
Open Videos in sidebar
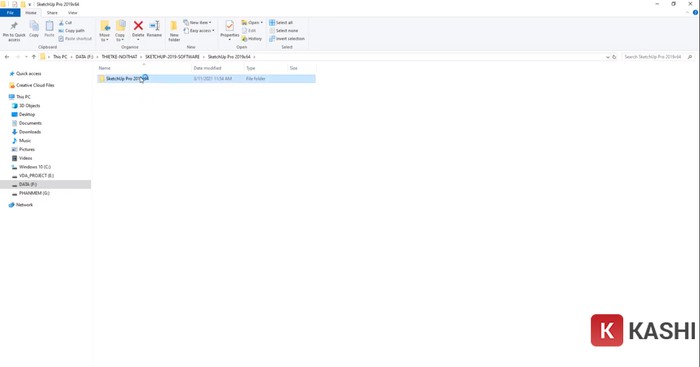tap(25, 158)
